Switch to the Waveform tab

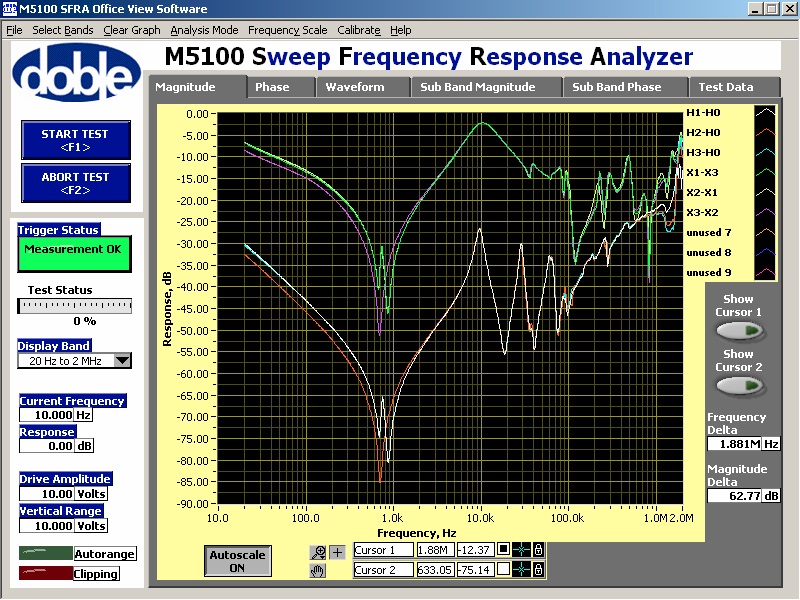[363, 87]
